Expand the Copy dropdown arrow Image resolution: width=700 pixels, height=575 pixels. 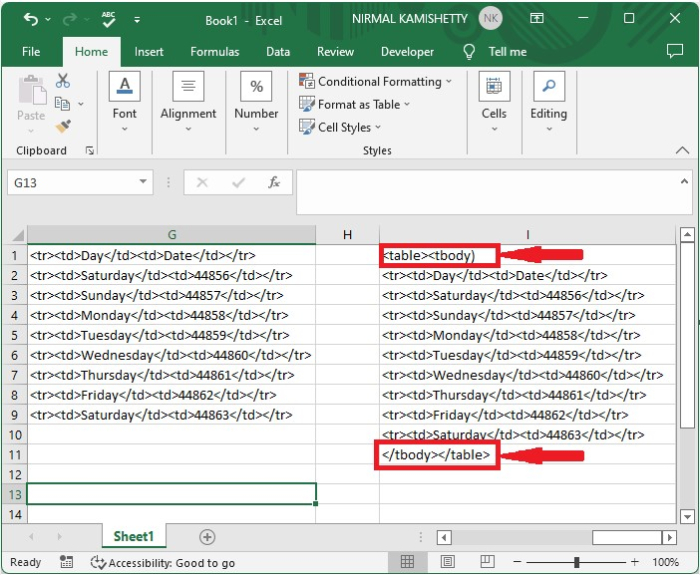81,104
